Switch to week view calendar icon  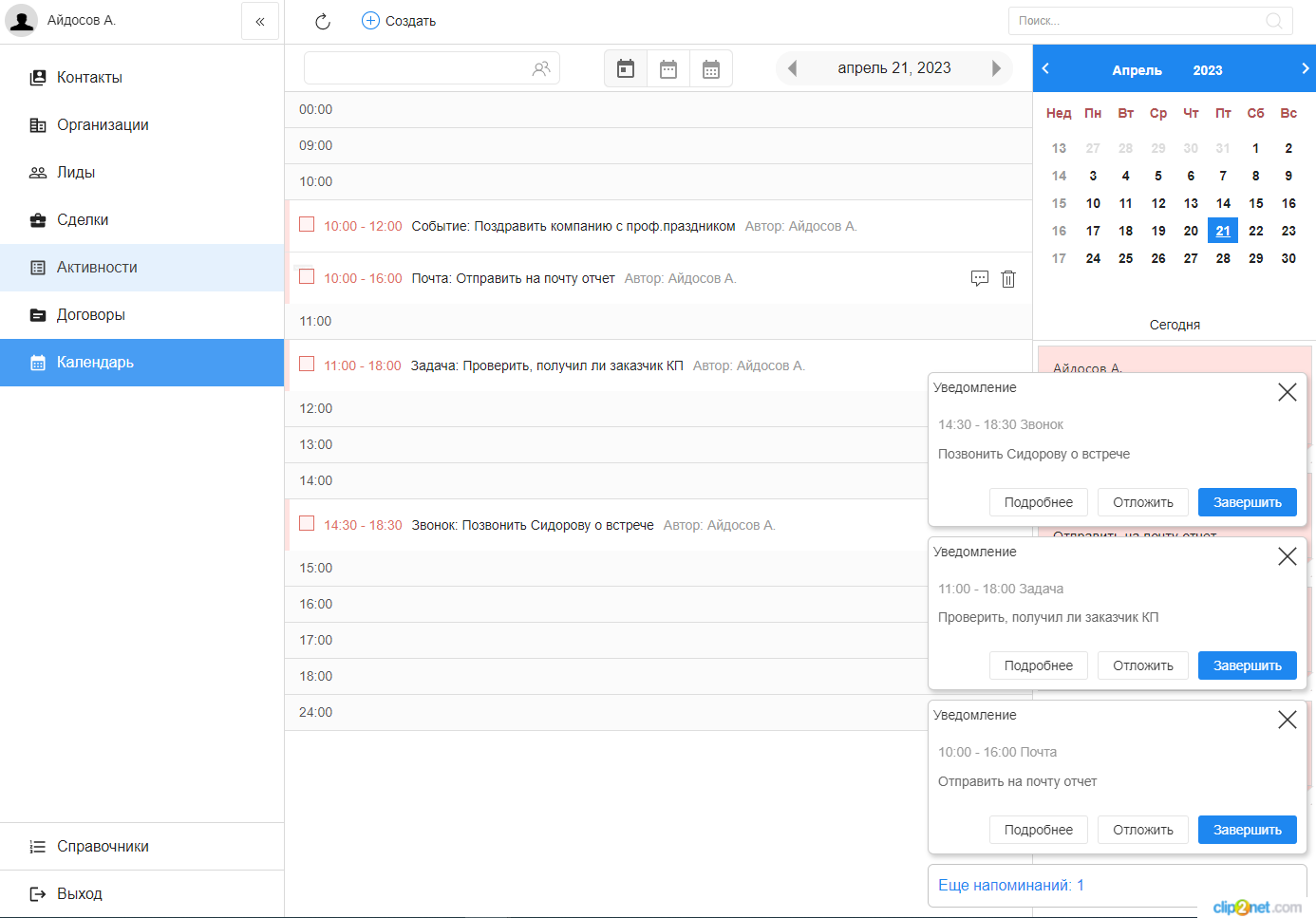click(x=668, y=68)
